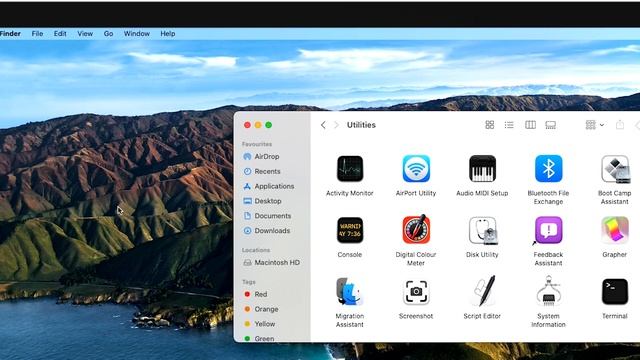
Task: Switch to gallery view in toolbar
Action: click(x=551, y=125)
